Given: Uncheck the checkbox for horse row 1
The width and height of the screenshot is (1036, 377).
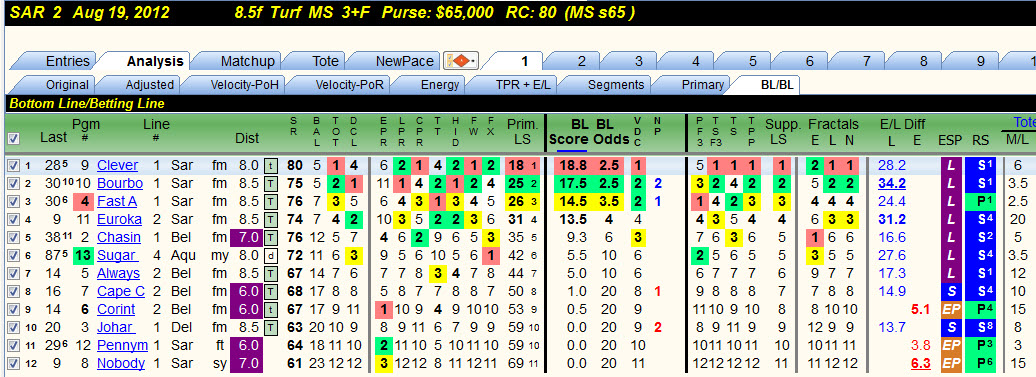Looking at the screenshot, I should 13,165.
